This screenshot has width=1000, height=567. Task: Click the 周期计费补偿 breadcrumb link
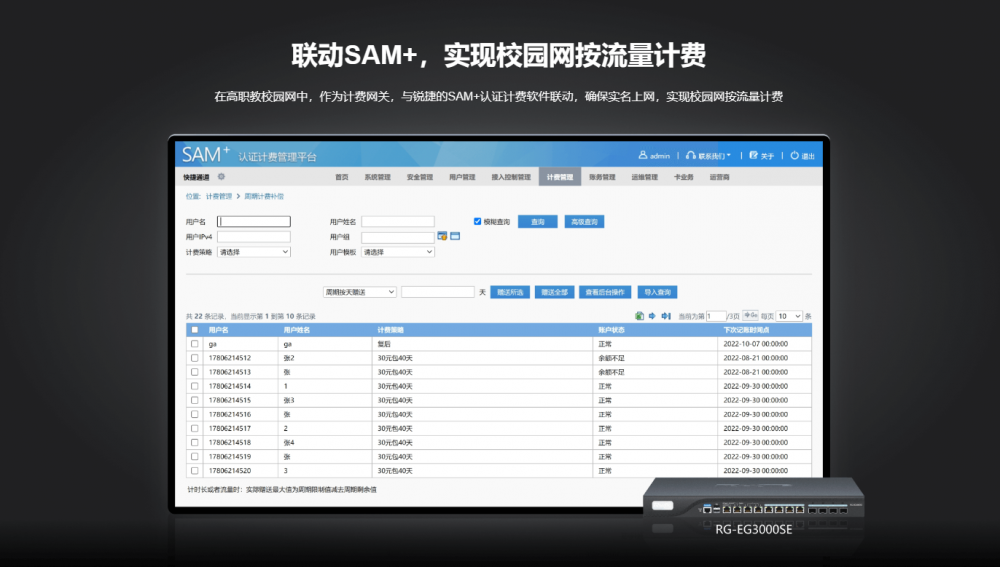tap(264, 196)
